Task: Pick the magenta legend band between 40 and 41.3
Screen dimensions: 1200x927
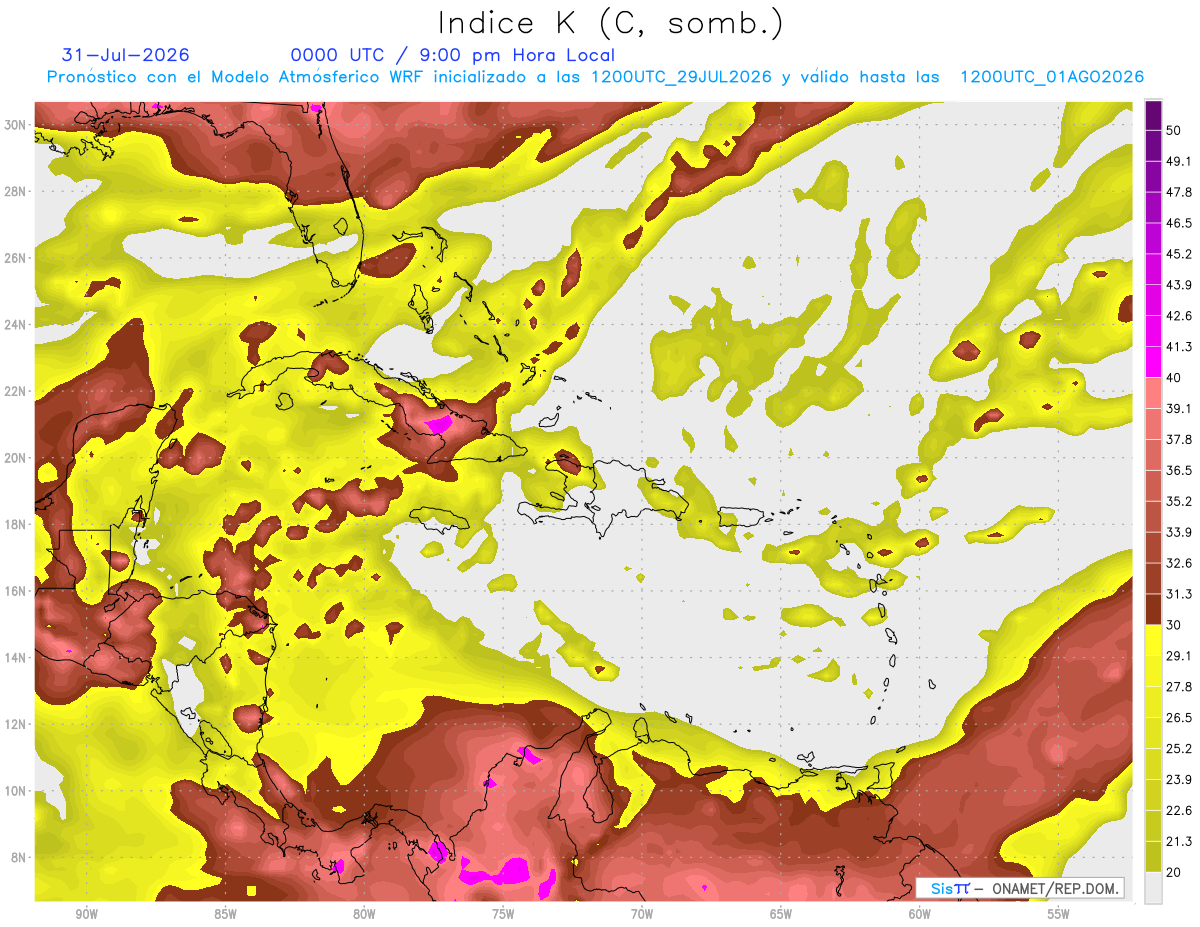Action: coord(1153,362)
